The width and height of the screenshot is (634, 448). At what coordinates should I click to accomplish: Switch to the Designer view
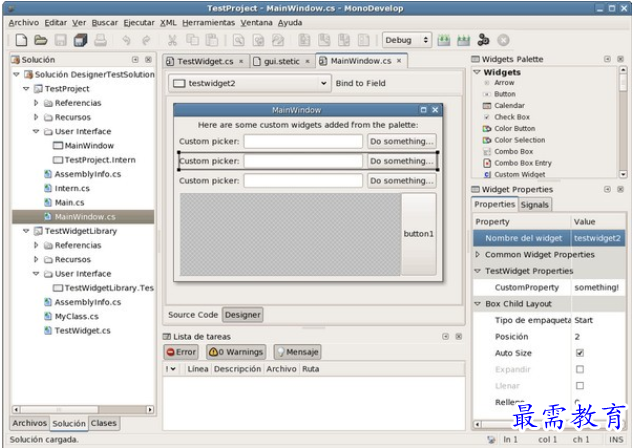[243, 315]
